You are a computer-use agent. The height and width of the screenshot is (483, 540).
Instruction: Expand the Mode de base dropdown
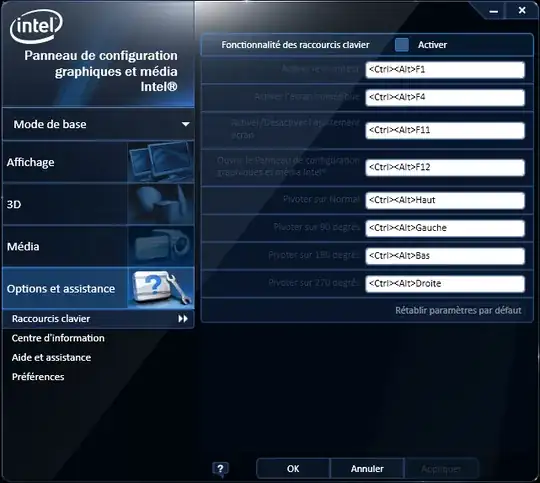click(98, 124)
